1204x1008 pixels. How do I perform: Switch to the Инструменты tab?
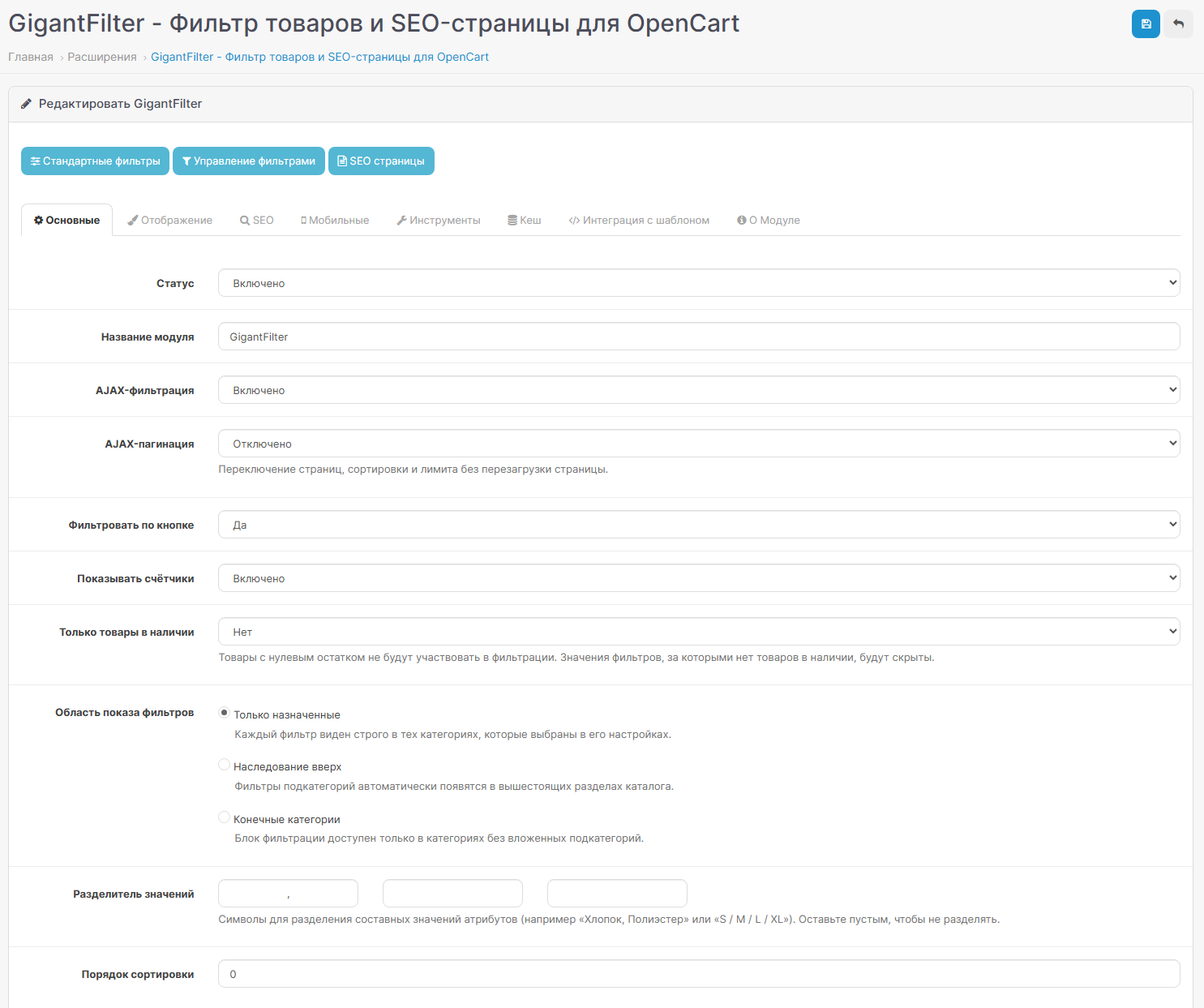[x=439, y=220]
